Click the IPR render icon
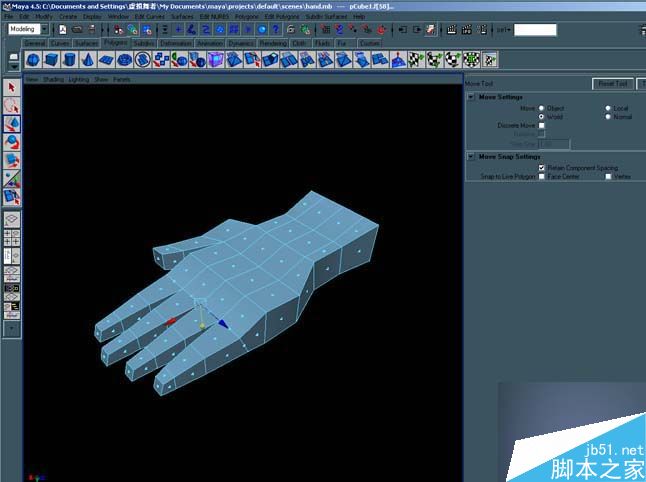646x482 pixels. [467, 29]
